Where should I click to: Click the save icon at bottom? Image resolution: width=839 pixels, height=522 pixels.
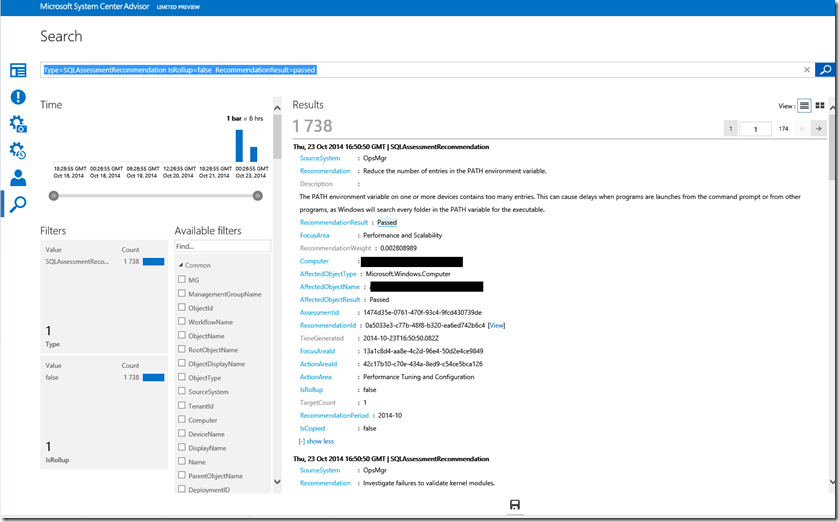coord(514,505)
